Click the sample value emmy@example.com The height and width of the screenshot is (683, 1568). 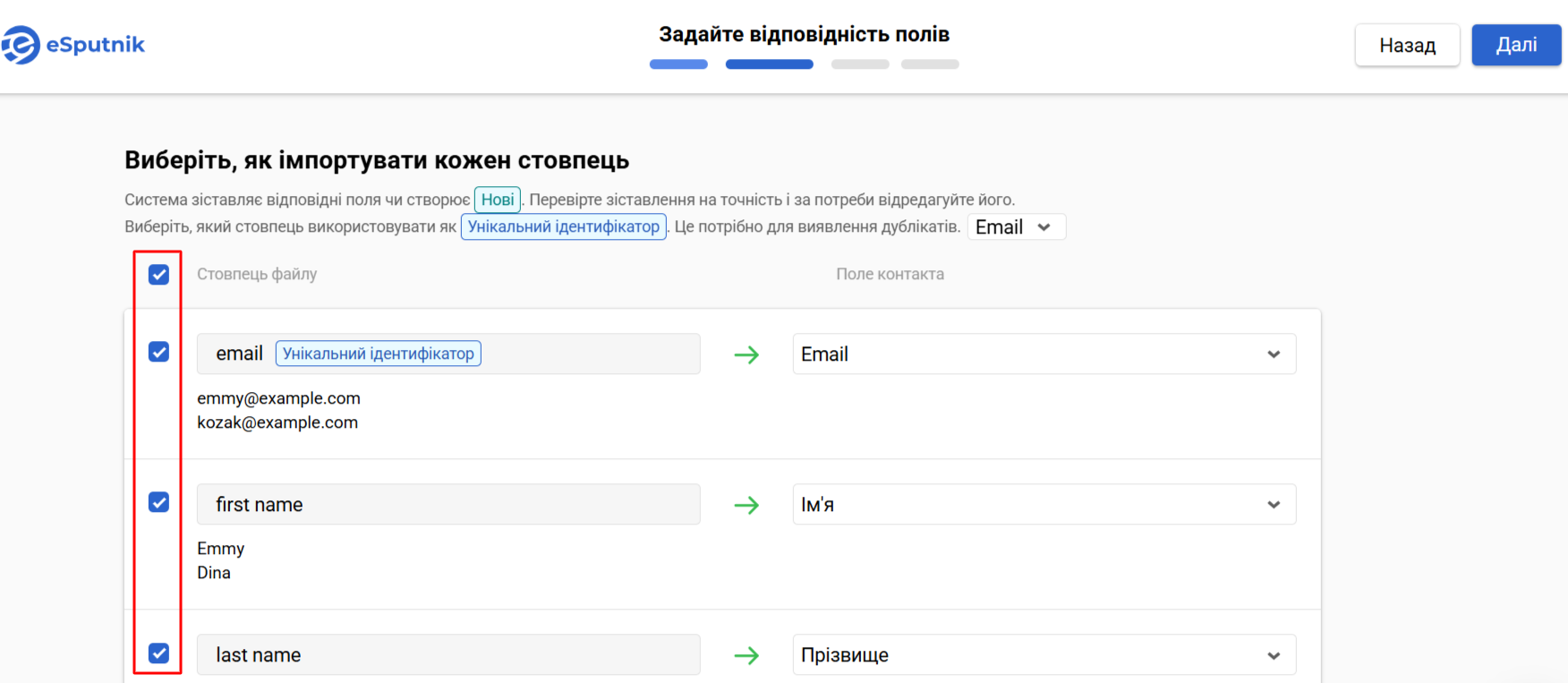tap(278, 398)
